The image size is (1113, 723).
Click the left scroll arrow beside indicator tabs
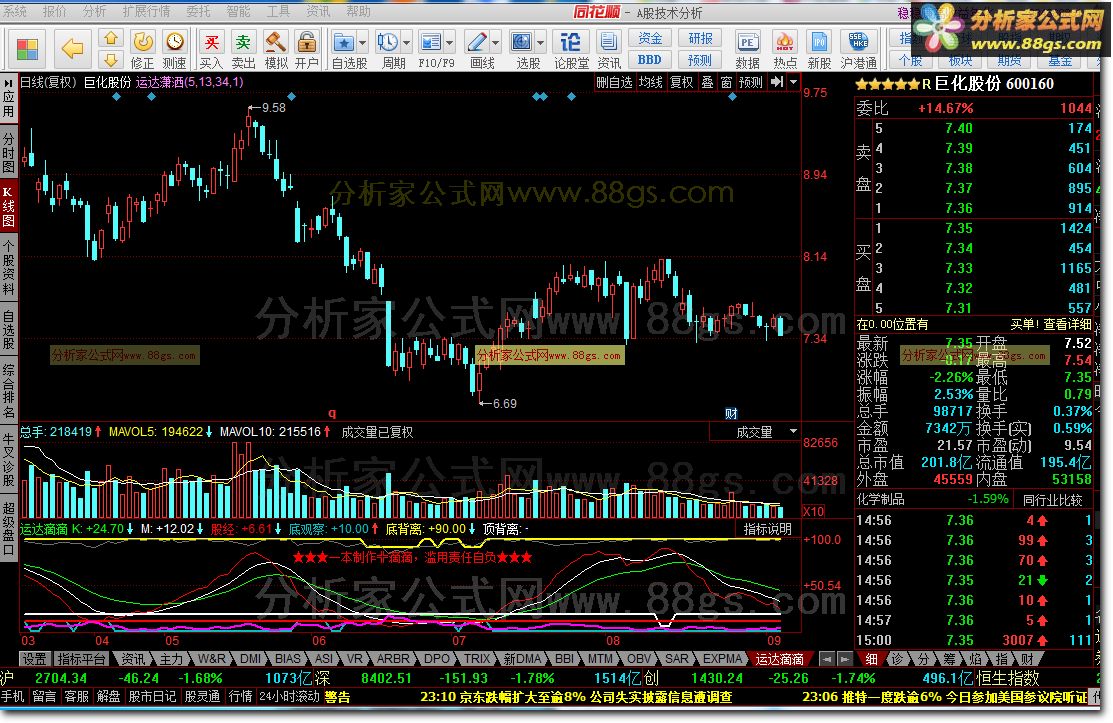tap(826, 659)
